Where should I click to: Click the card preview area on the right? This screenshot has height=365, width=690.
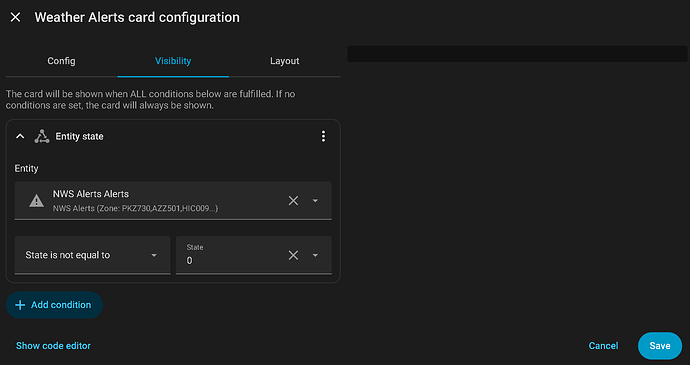click(517, 54)
